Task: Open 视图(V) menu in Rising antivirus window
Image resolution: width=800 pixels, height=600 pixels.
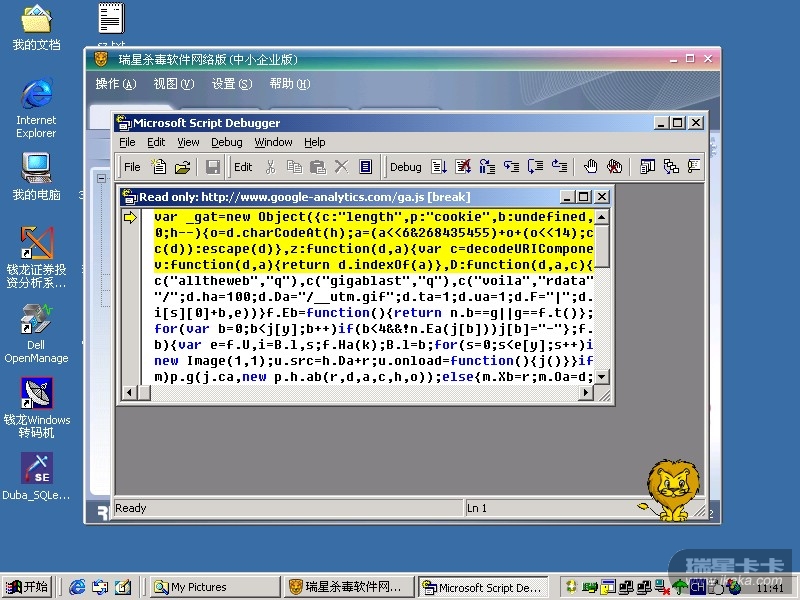Action: click(174, 84)
